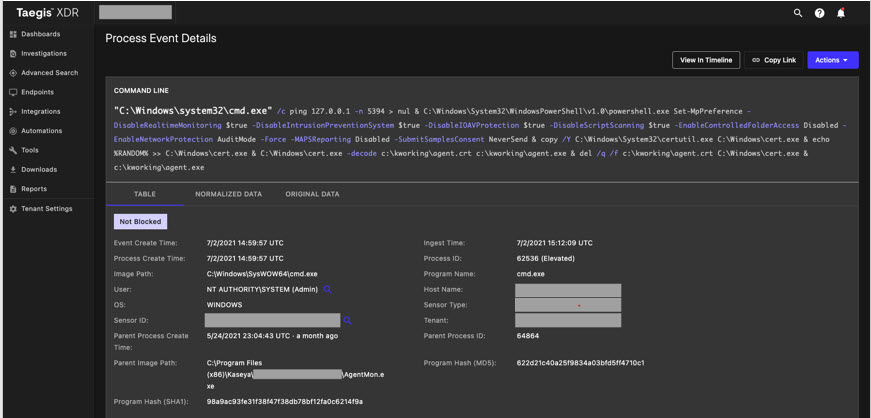Image resolution: width=871 pixels, height=418 pixels.
Task: Open notifications using the bell icon
Action: click(x=841, y=13)
